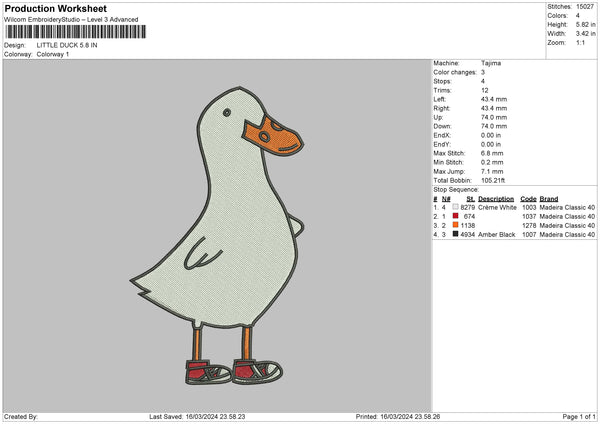This screenshot has width=600, height=424.
Task: Click the Height value 5.82 in
Action: click(585, 24)
